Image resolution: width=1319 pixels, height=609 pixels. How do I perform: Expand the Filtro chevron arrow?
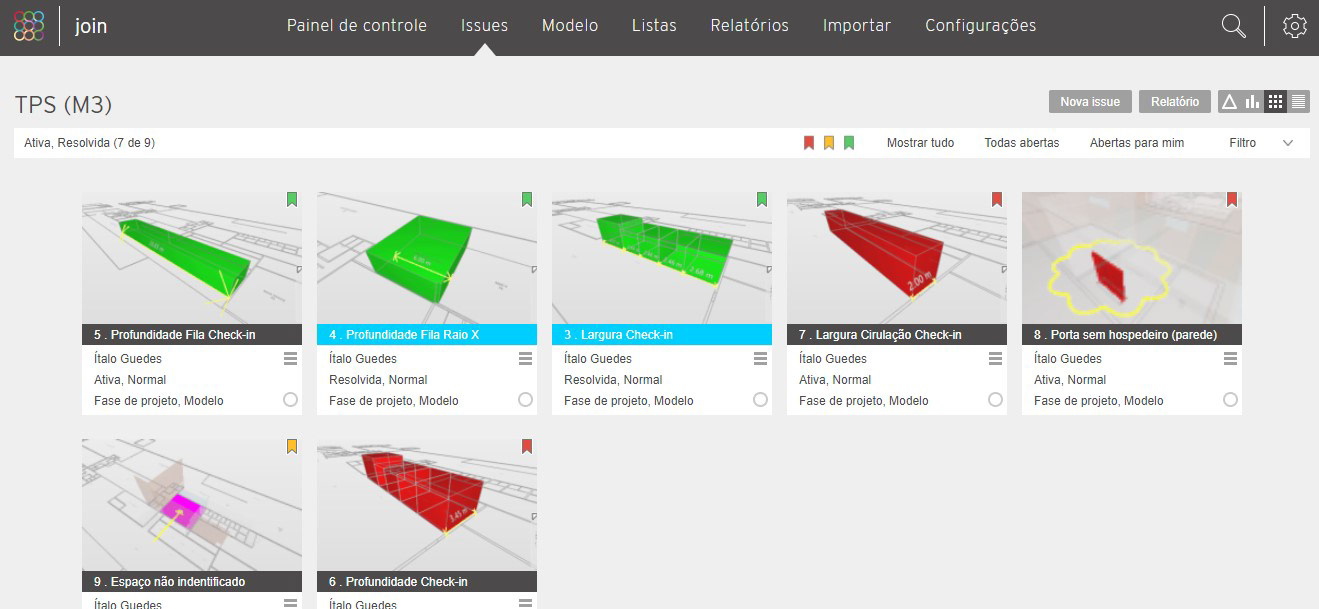1288,143
